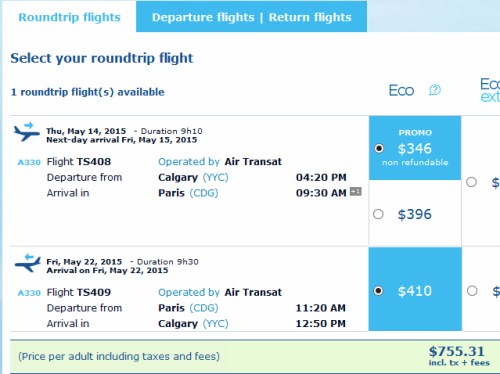
Task: Click the return flight airplane icon
Action: point(27,263)
